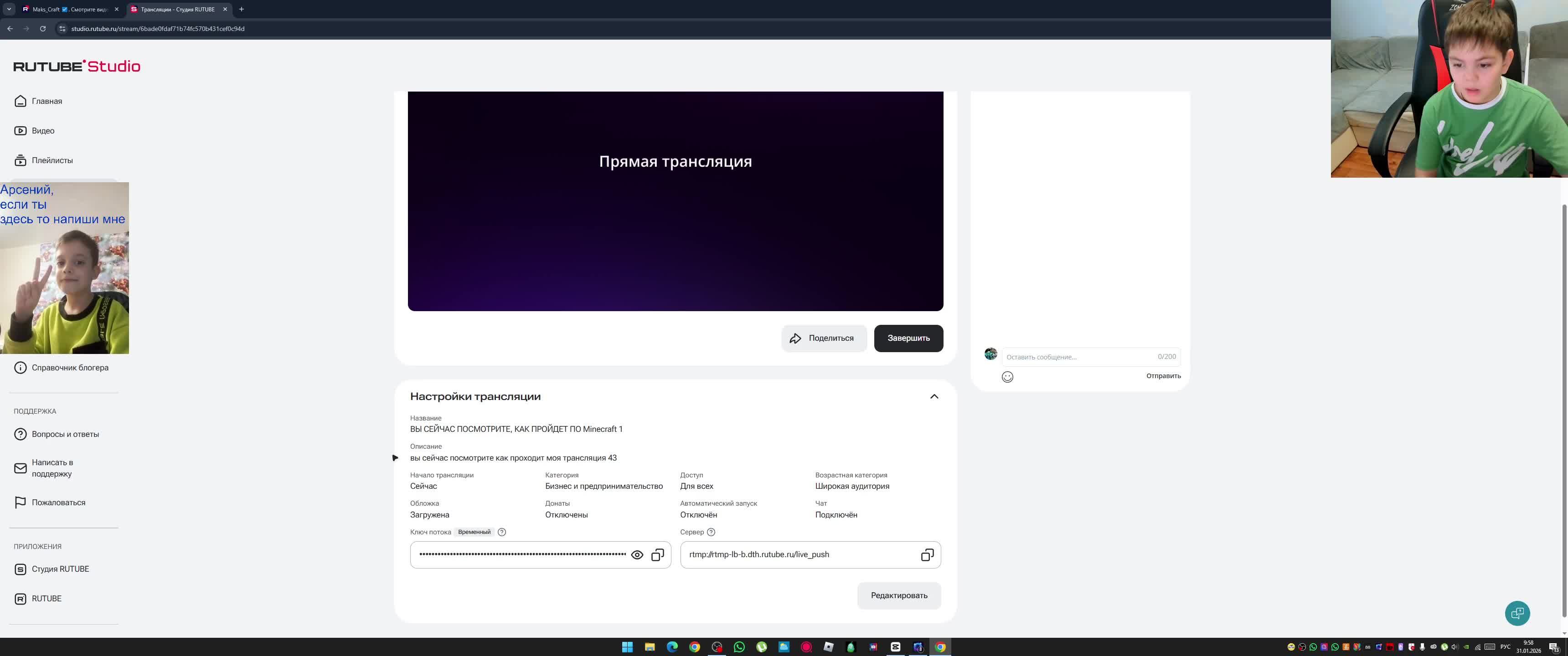Collapse the Настройки трансляции section
This screenshot has width=1568, height=656.
[x=934, y=397]
